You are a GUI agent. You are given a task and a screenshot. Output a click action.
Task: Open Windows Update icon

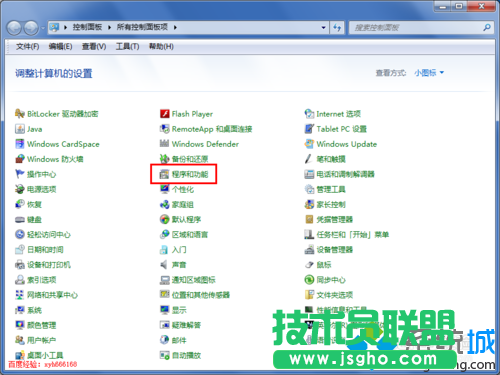tap(309, 144)
